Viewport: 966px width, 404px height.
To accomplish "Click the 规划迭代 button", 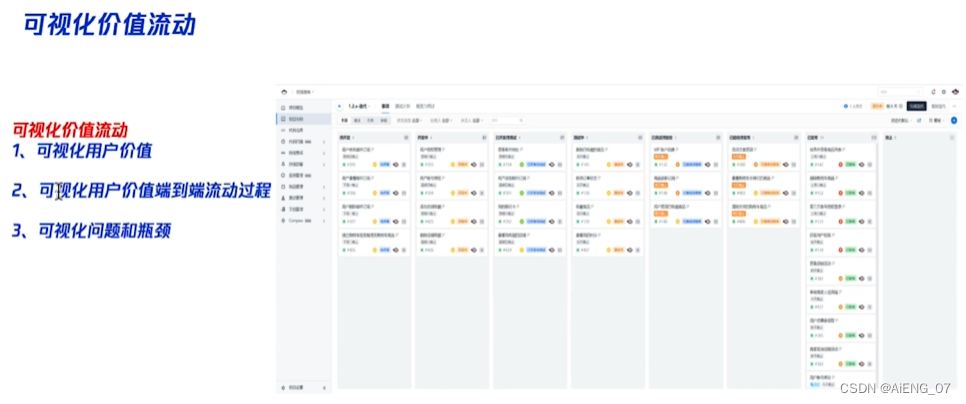I will point(938,106).
